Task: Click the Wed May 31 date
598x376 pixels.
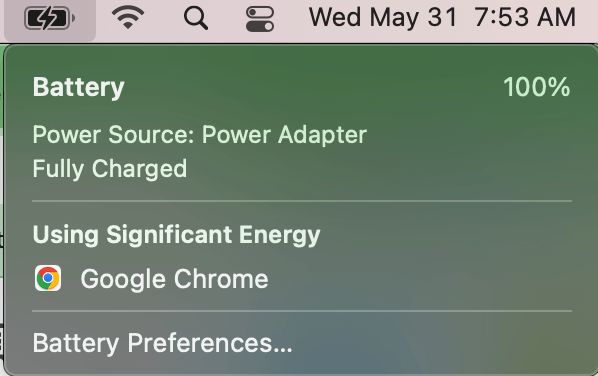Action: 383,18
